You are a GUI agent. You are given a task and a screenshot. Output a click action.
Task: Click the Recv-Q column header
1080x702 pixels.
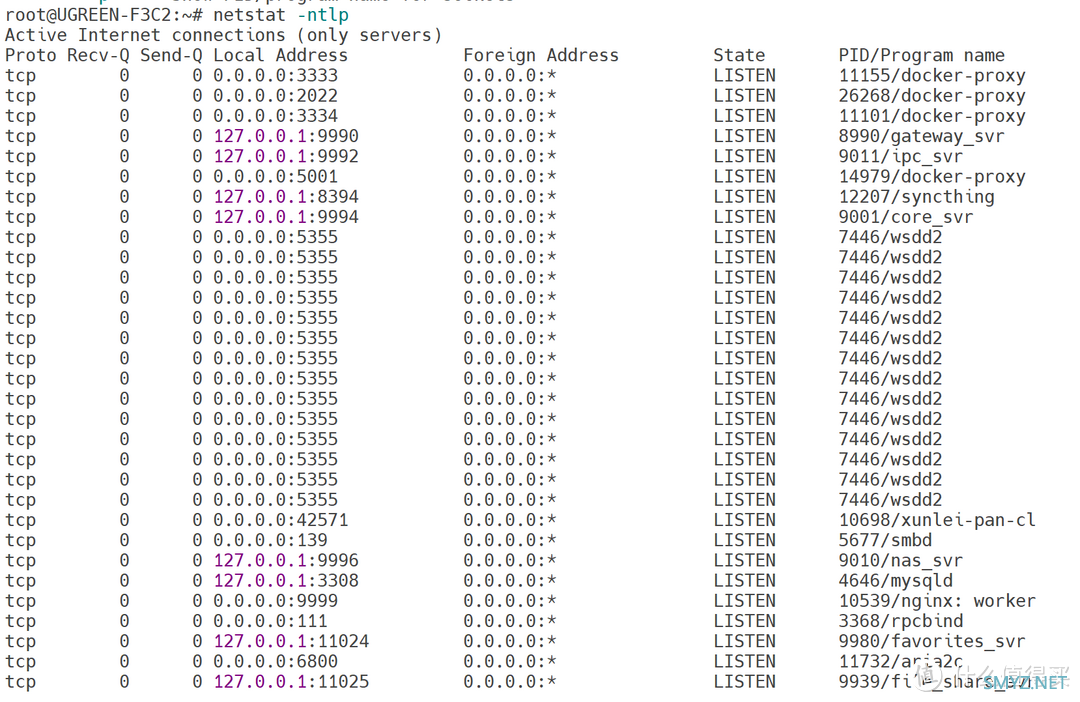pyautogui.click(x=98, y=55)
